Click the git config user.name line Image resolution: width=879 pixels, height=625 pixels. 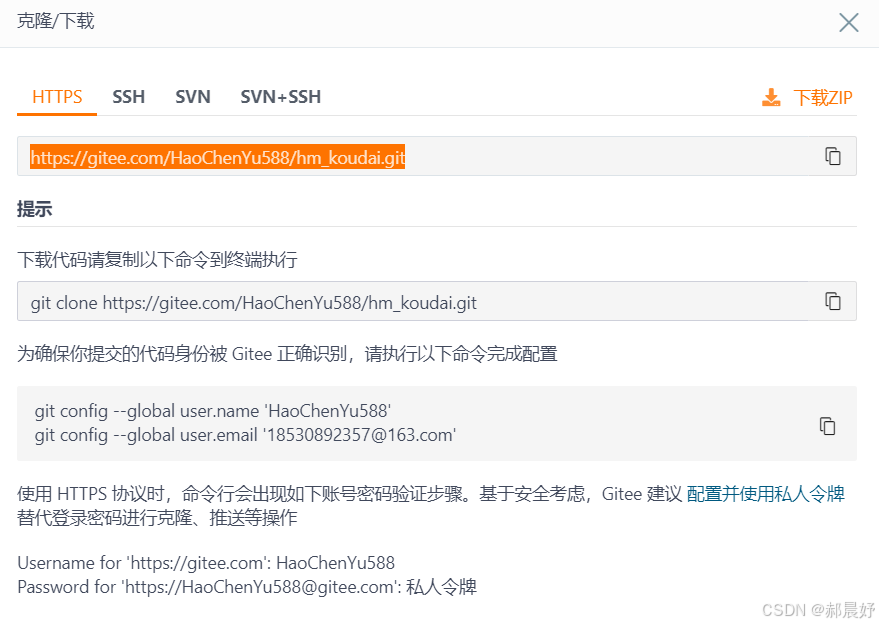coord(212,411)
